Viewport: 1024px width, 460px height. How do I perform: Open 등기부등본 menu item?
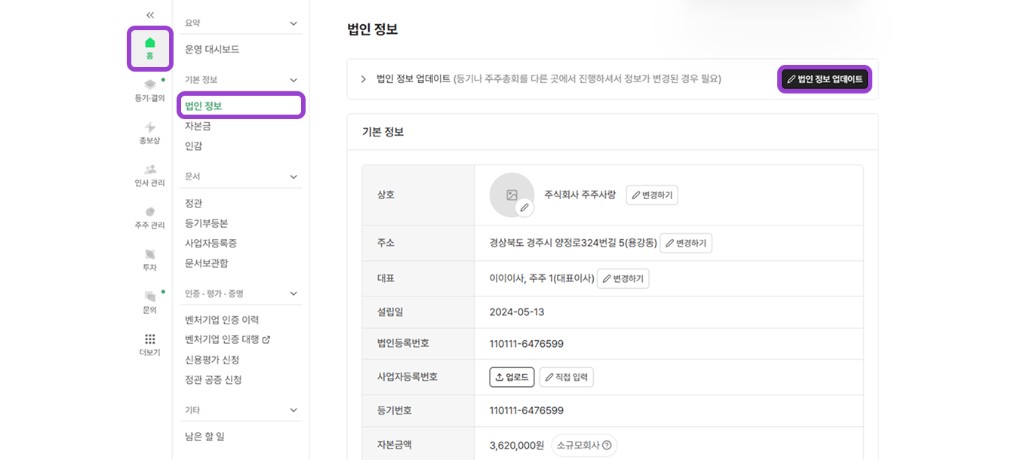click(x=206, y=223)
